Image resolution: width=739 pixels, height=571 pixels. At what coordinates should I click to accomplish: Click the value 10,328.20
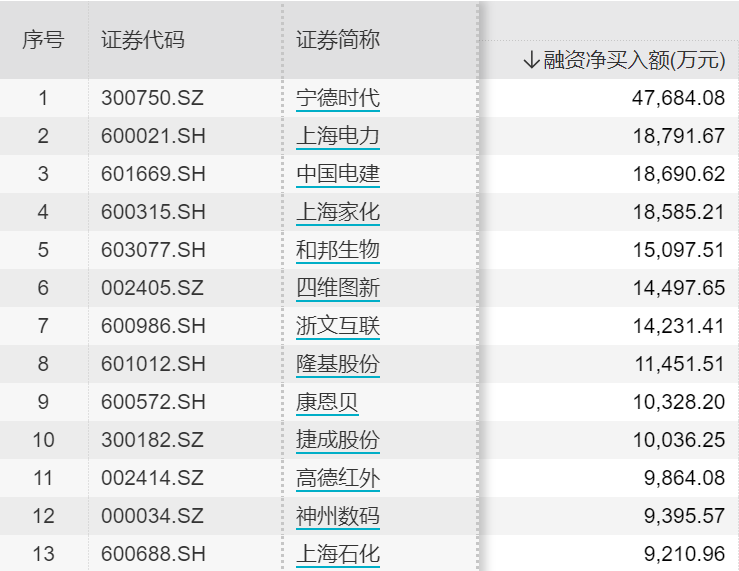[x=679, y=402]
